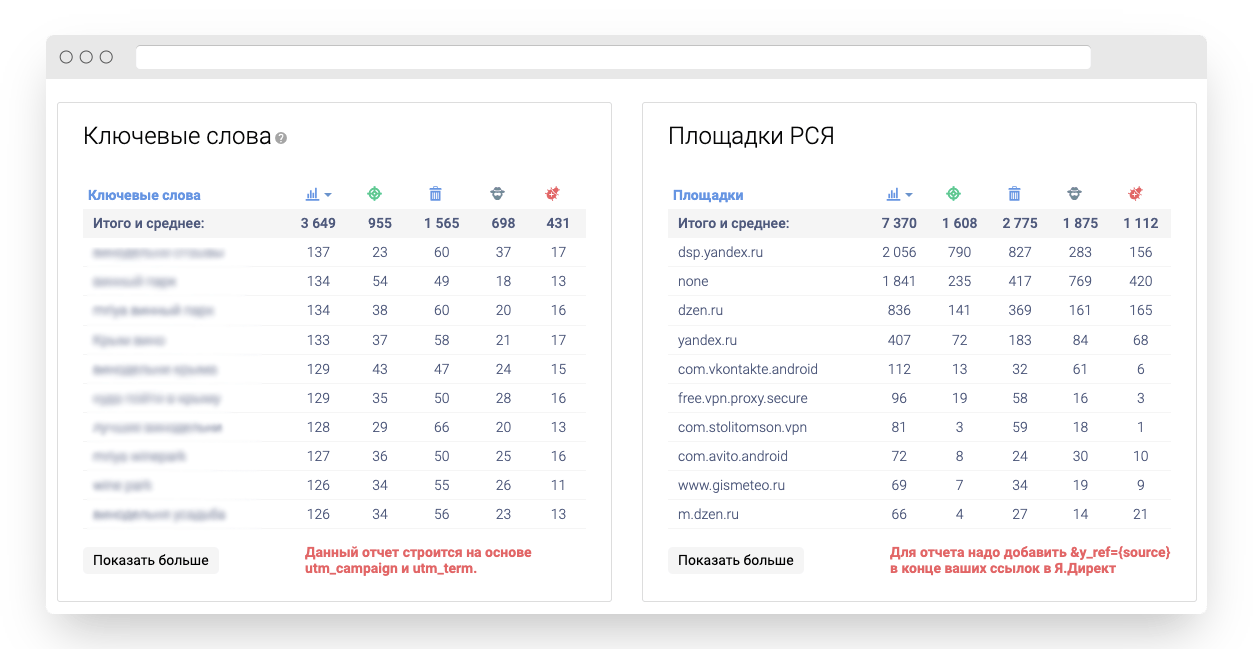Screen dimensions: 1253x649
Task: Select the dzen.ru row name
Action: coord(700,310)
